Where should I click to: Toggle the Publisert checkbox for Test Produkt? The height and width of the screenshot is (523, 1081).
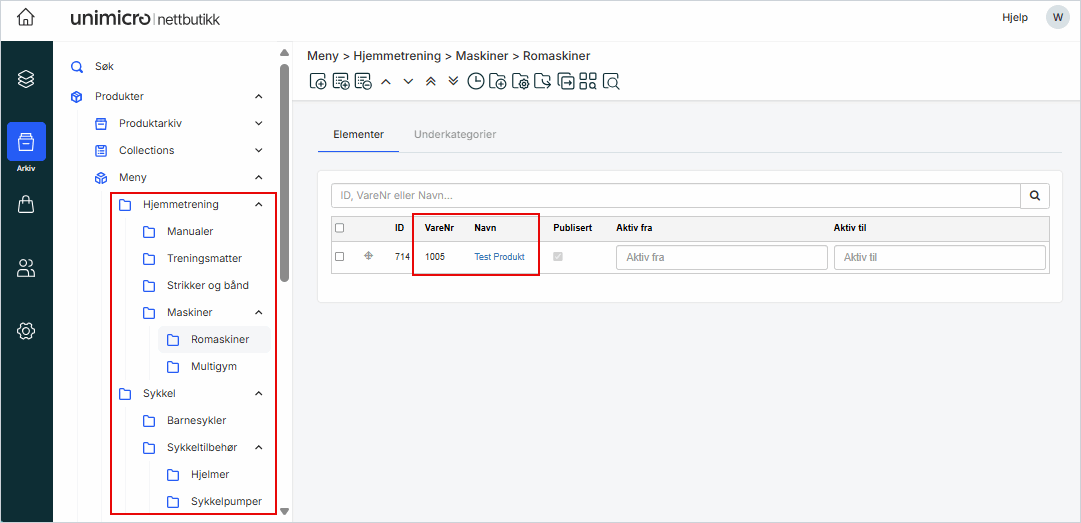558,257
